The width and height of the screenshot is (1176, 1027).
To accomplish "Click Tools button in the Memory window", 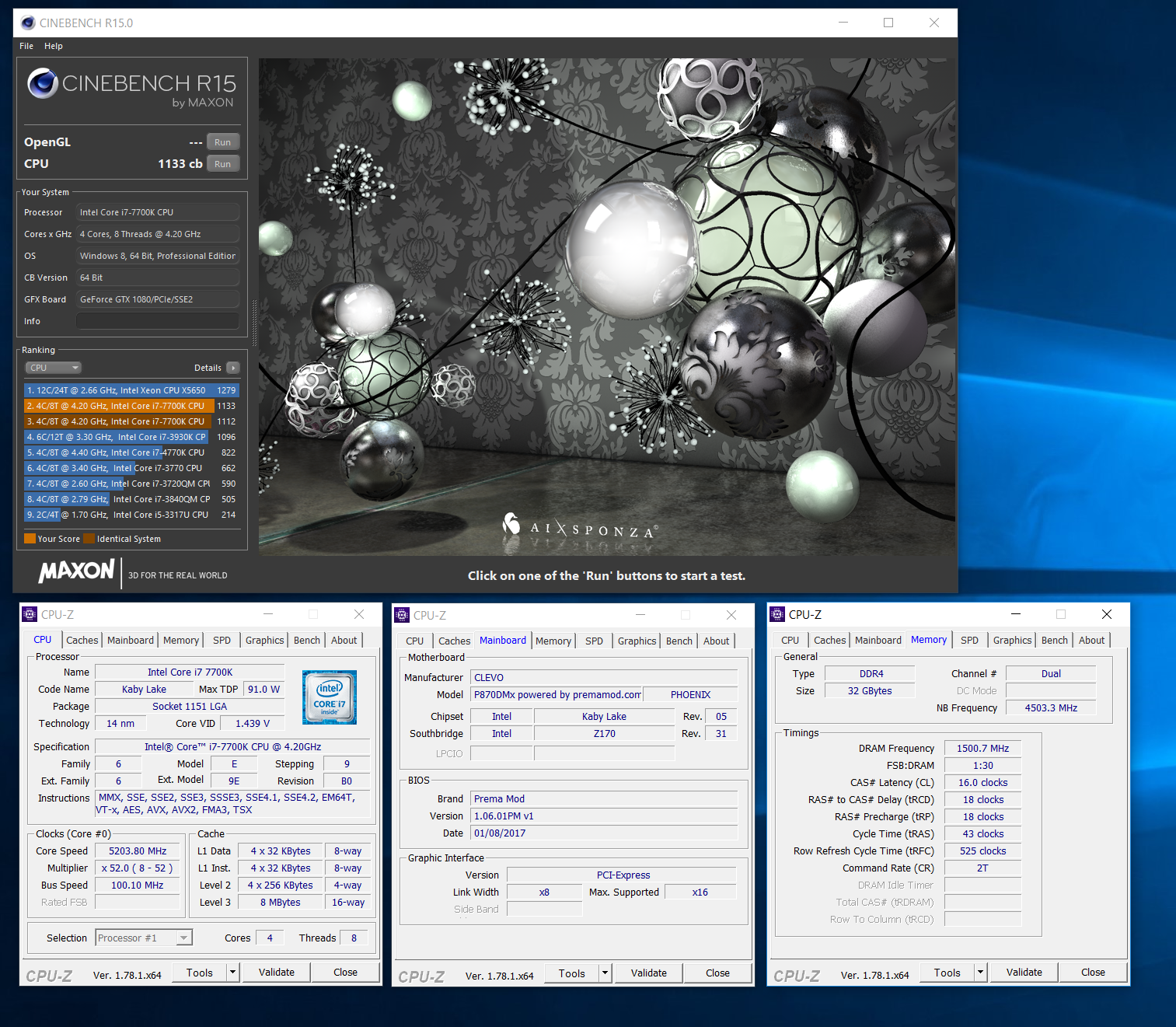I will 947,972.
